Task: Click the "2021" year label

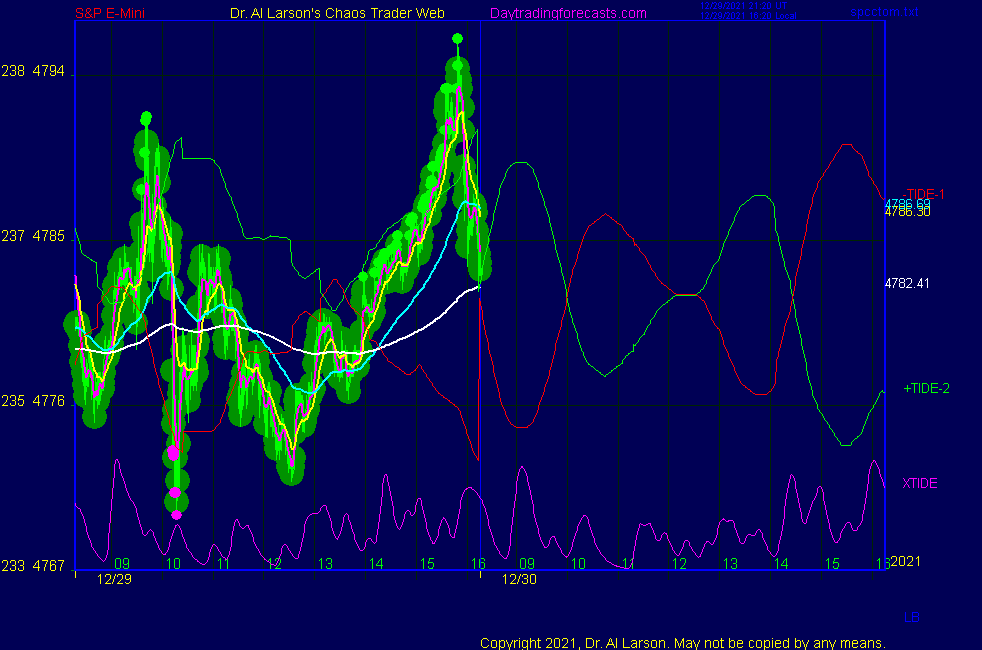Action: (906, 561)
